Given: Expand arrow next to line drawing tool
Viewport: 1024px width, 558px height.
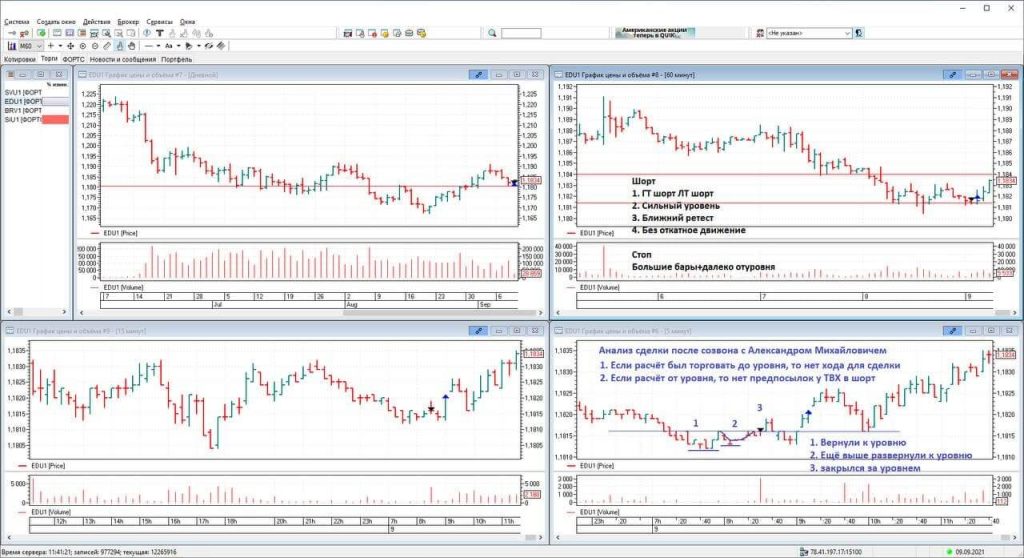Looking at the screenshot, I should coord(159,46).
